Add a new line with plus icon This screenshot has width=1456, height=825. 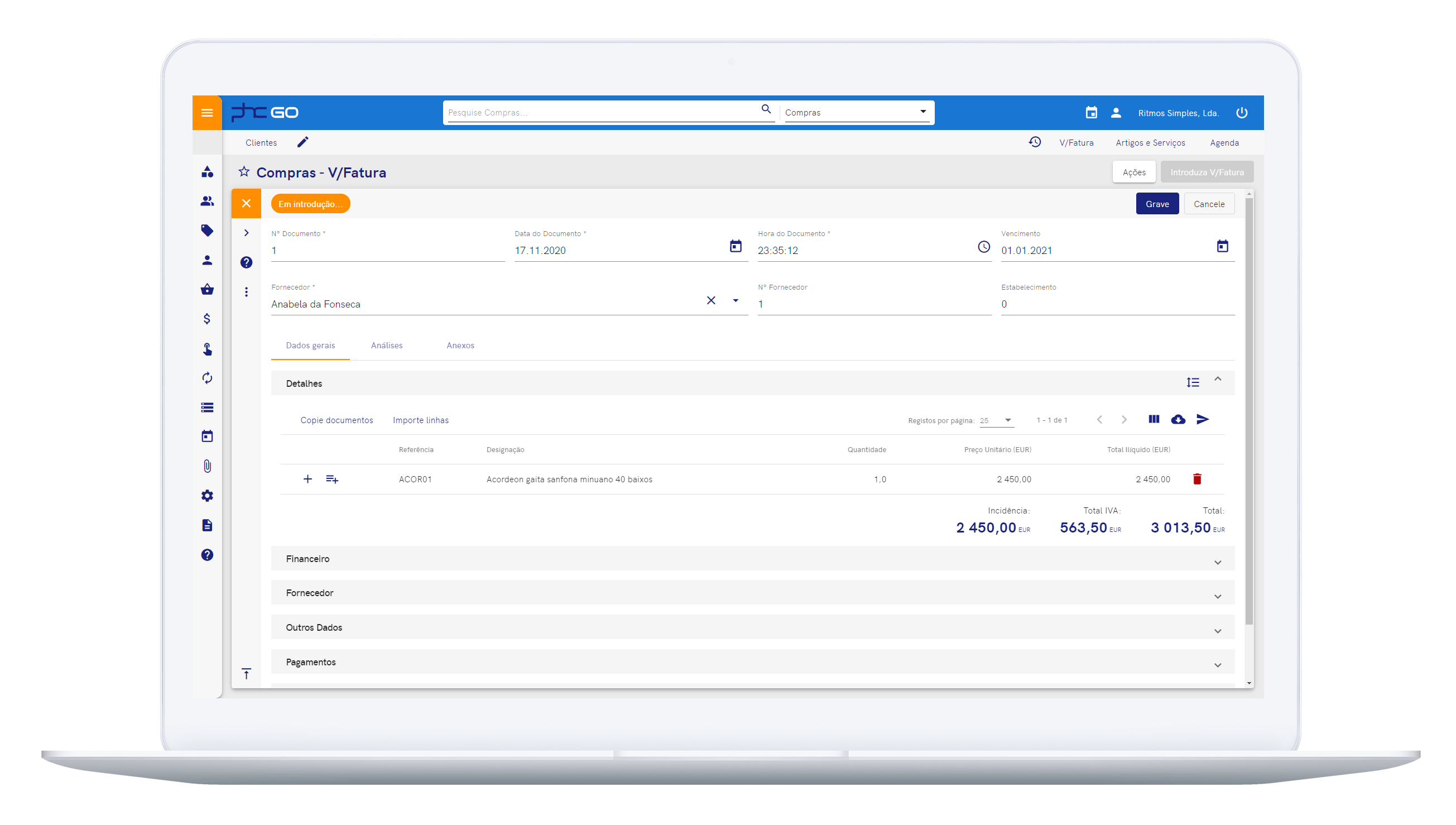307,479
